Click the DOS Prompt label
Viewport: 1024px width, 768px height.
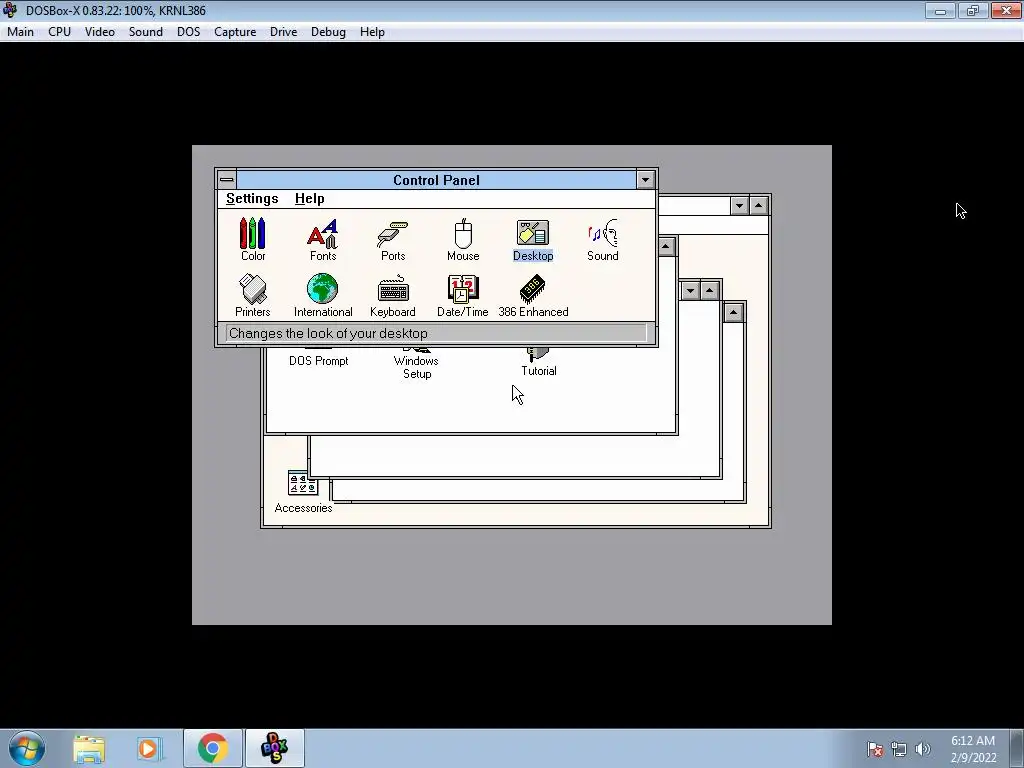pyautogui.click(x=319, y=360)
